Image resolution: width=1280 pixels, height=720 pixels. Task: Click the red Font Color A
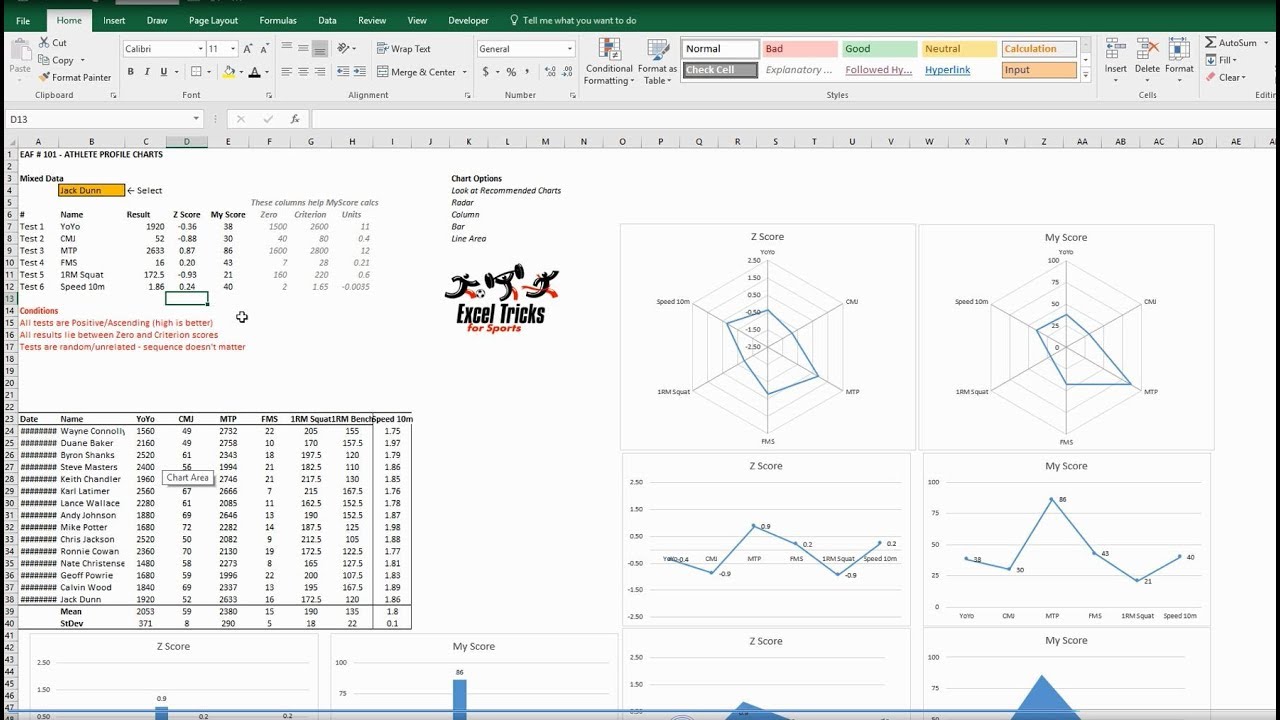[x=254, y=72]
